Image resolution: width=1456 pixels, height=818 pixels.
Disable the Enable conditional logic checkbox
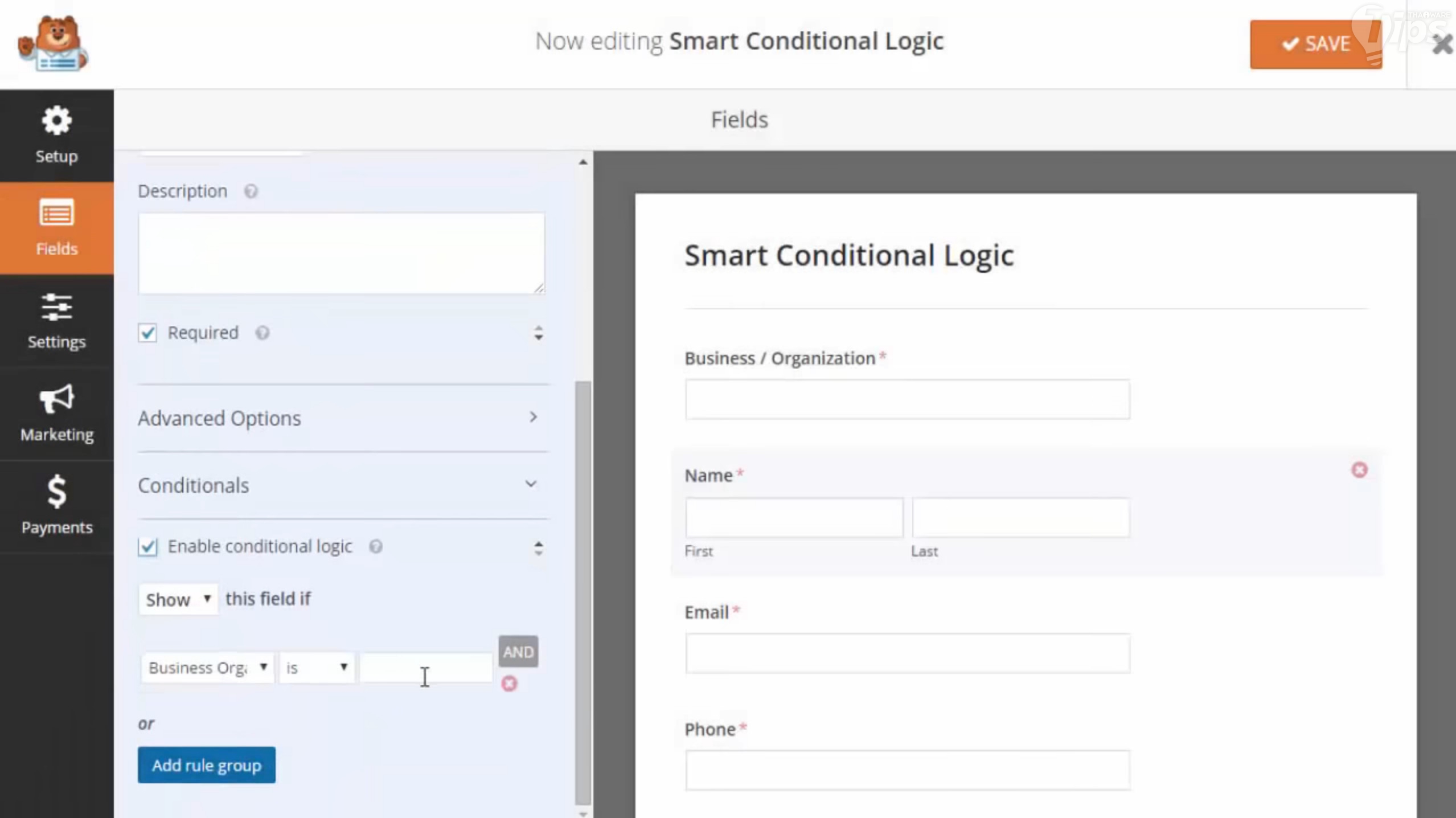147,547
